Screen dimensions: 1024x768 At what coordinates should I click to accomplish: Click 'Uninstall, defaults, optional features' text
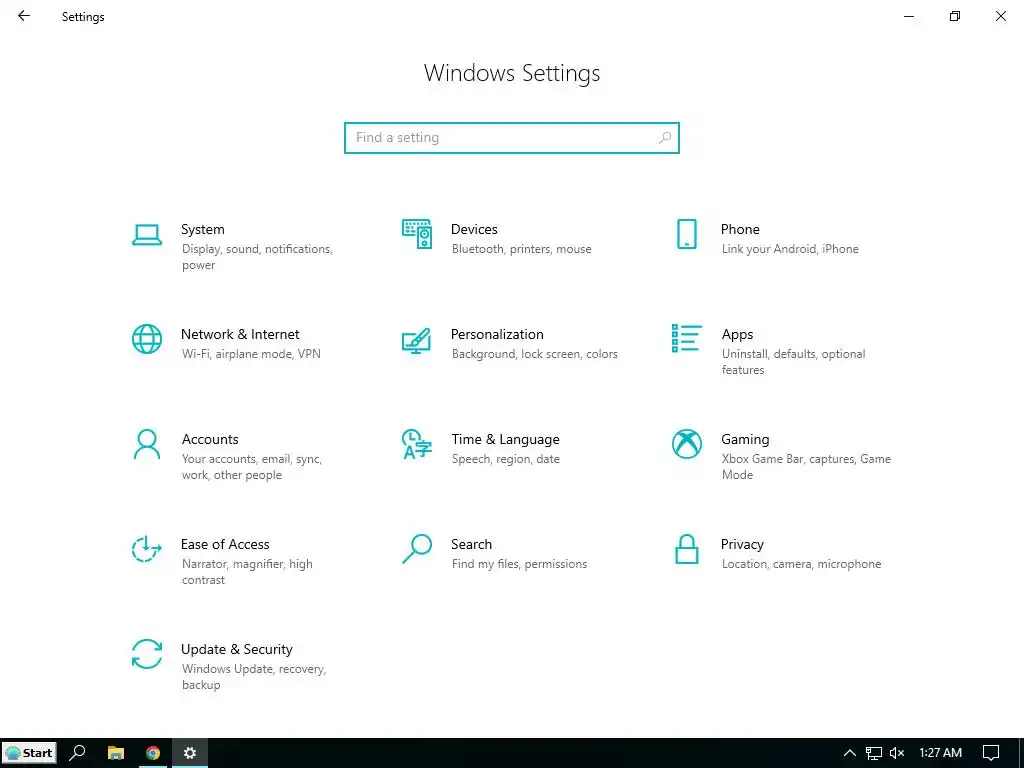pos(793,362)
